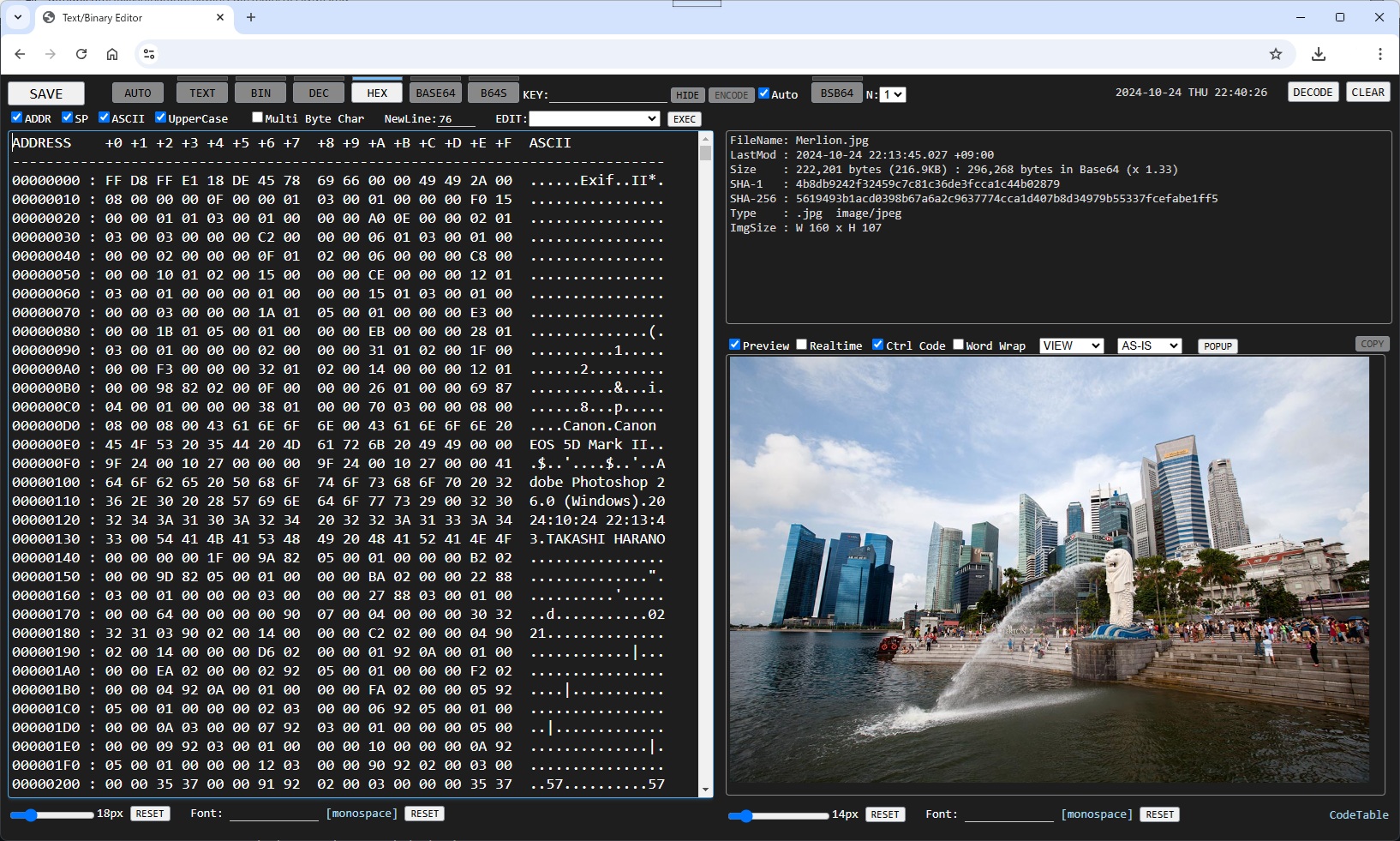Reload the page with the refresh icon
Viewport: 1400px width, 841px height.
[x=81, y=54]
